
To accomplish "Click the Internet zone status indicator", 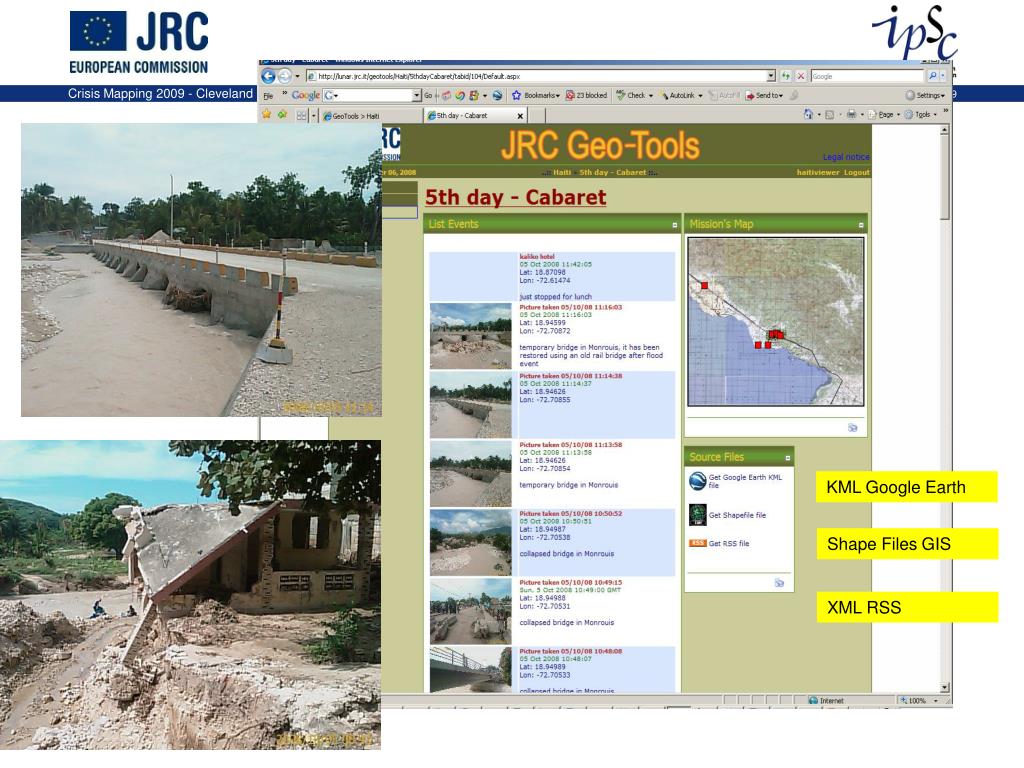I will tap(826, 700).
